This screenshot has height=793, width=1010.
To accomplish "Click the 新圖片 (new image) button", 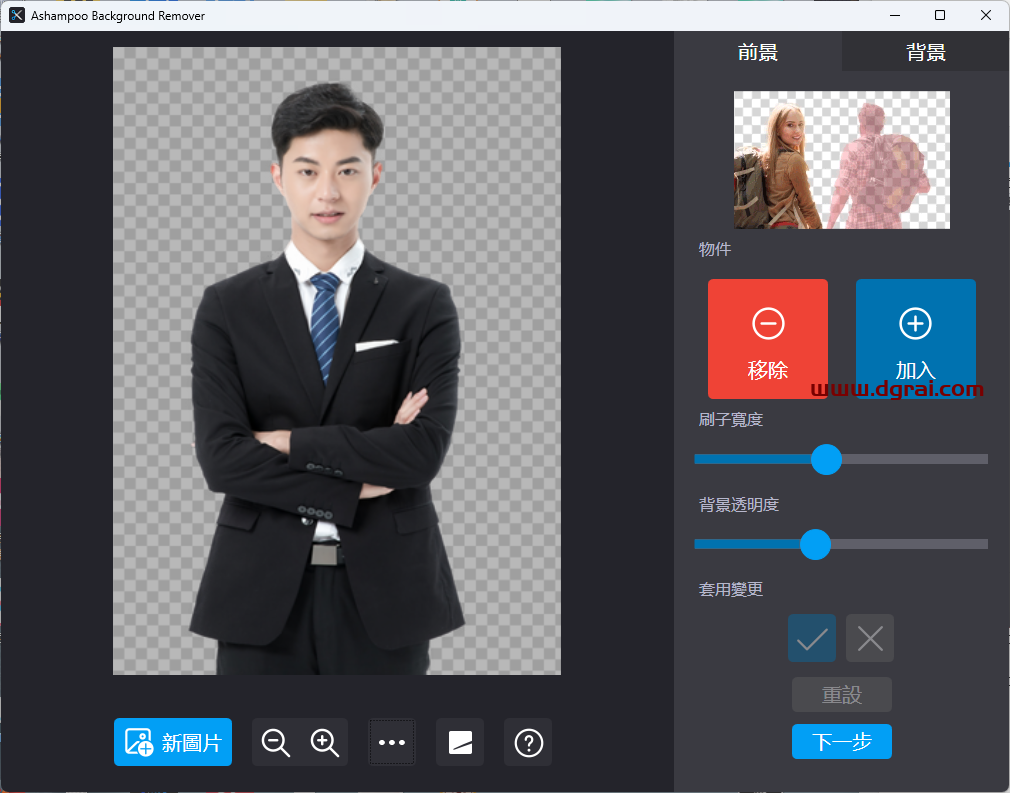I will point(173,742).
